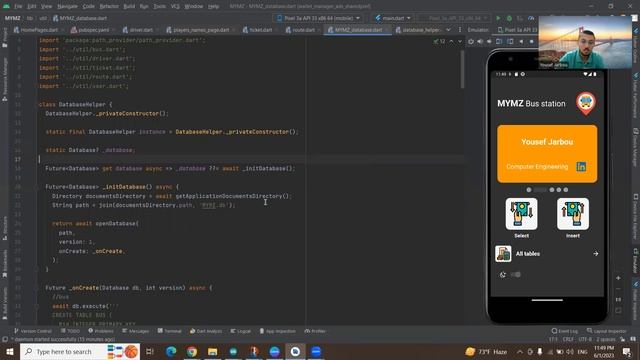Click the emulator zoom in plus icon
Screen dimensions: 640x360
coord(618,278)
